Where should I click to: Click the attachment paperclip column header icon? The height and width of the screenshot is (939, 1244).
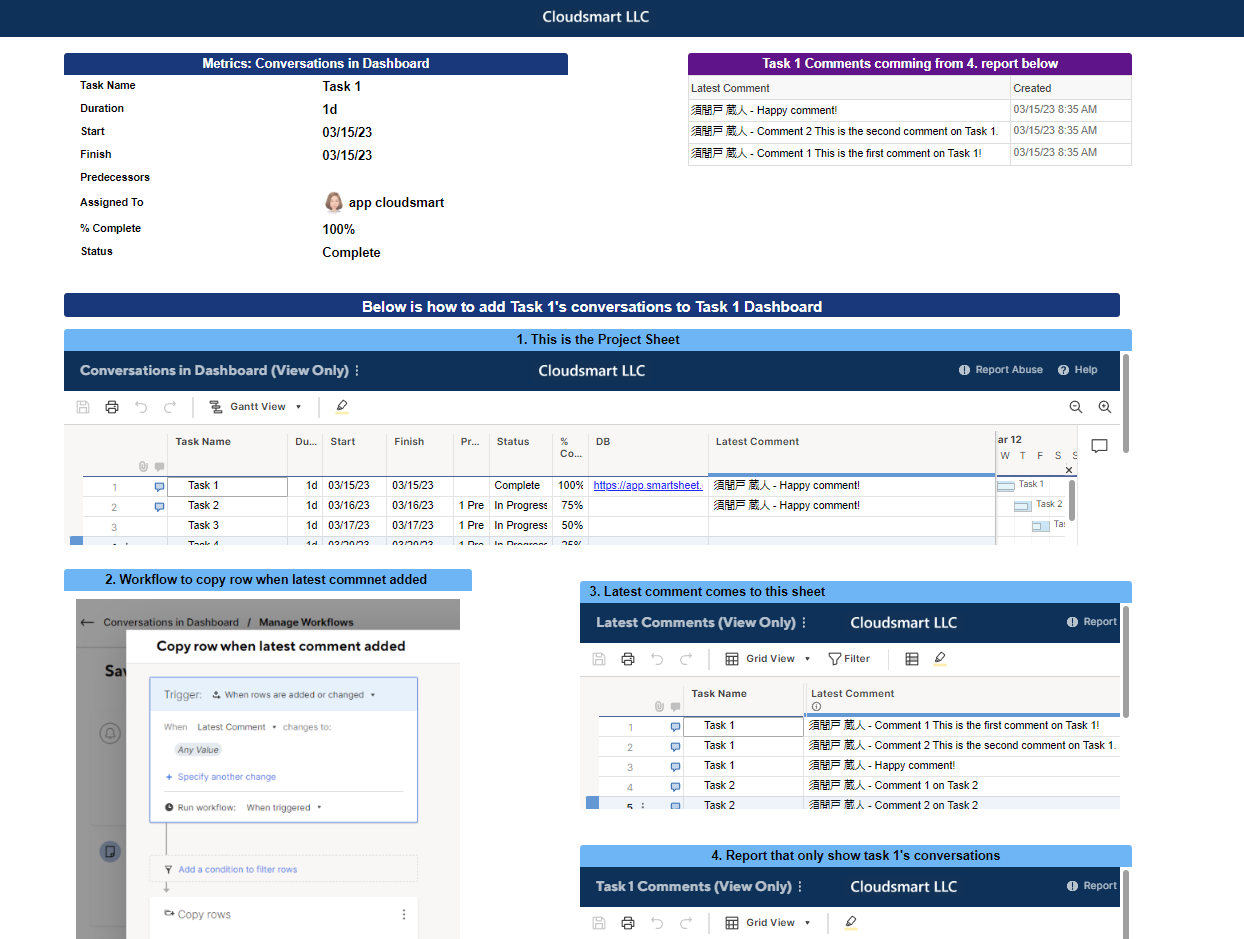[x=143, y=466]
